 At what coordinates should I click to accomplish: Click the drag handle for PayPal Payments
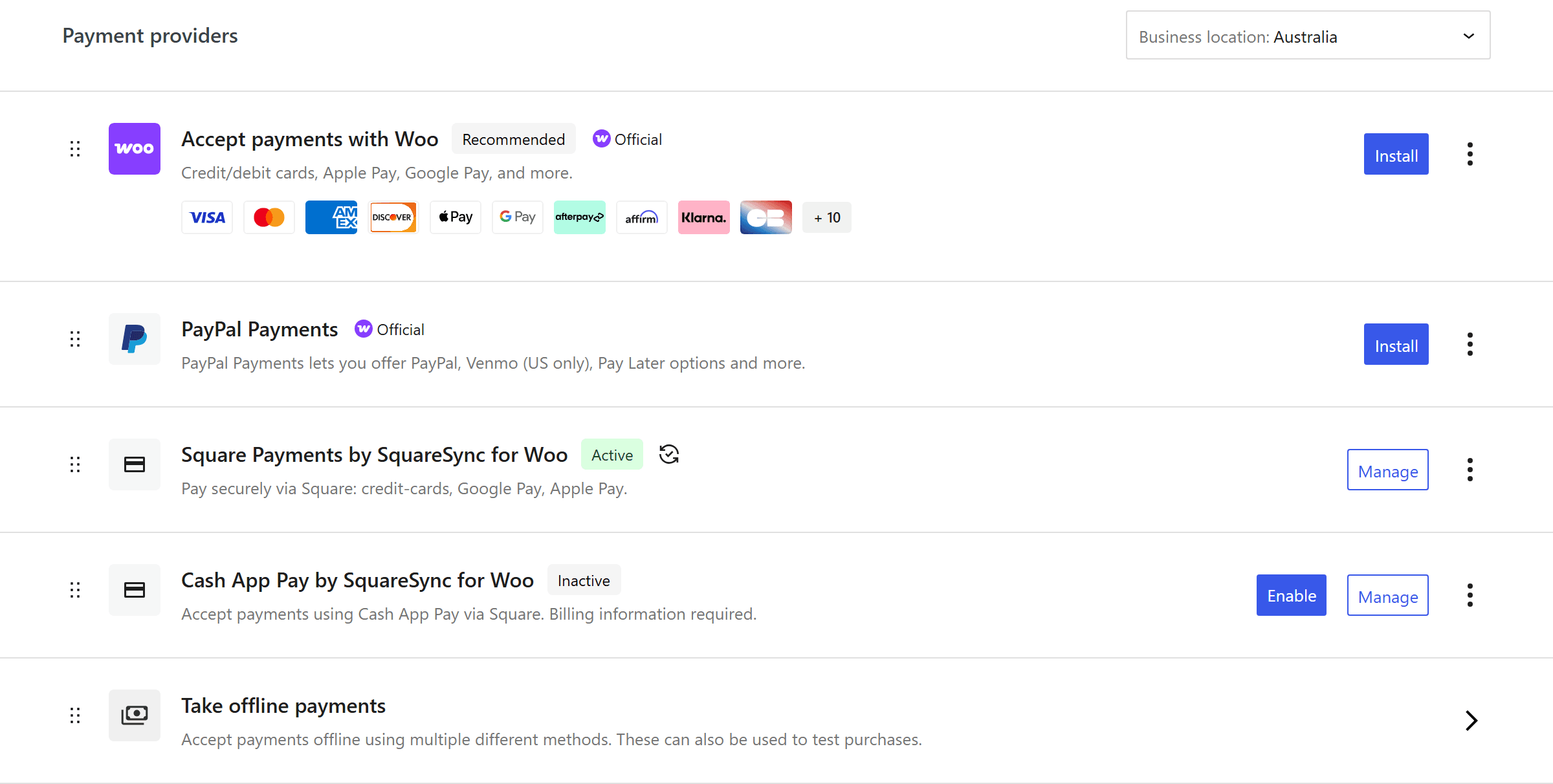point(75,339)
